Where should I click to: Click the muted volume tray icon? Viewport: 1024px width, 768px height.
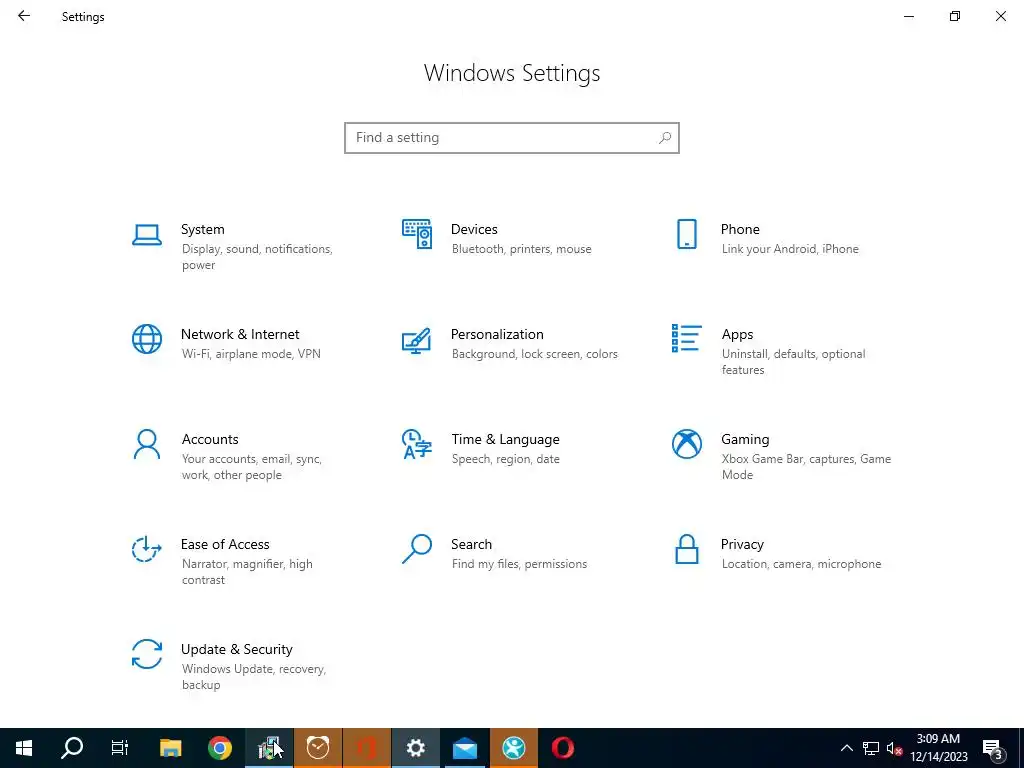point(894,748)
